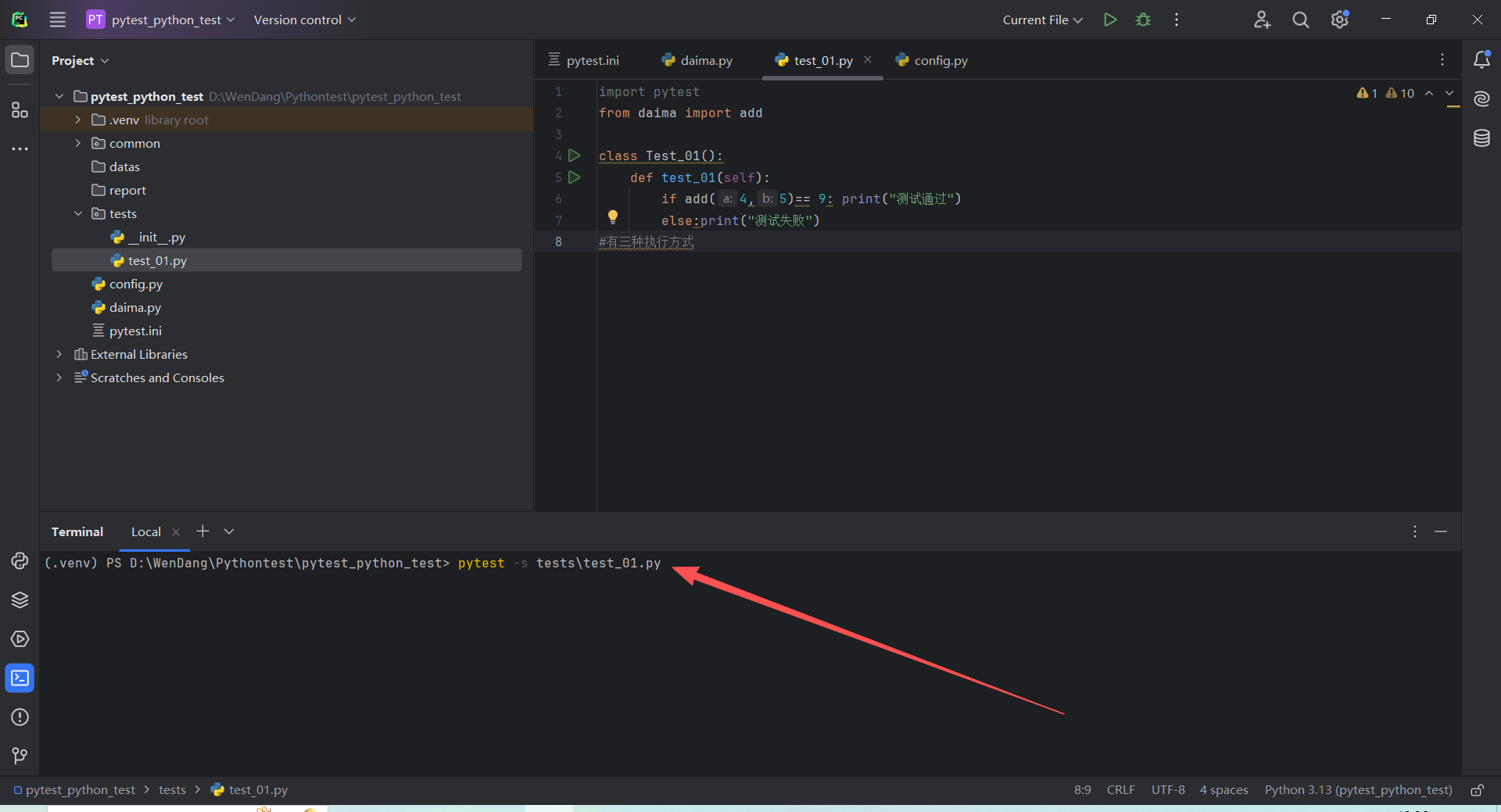This screenshot has height=812, width=1501.
Task: Click the inspections warnings count widget
Action: point(1385,93)
